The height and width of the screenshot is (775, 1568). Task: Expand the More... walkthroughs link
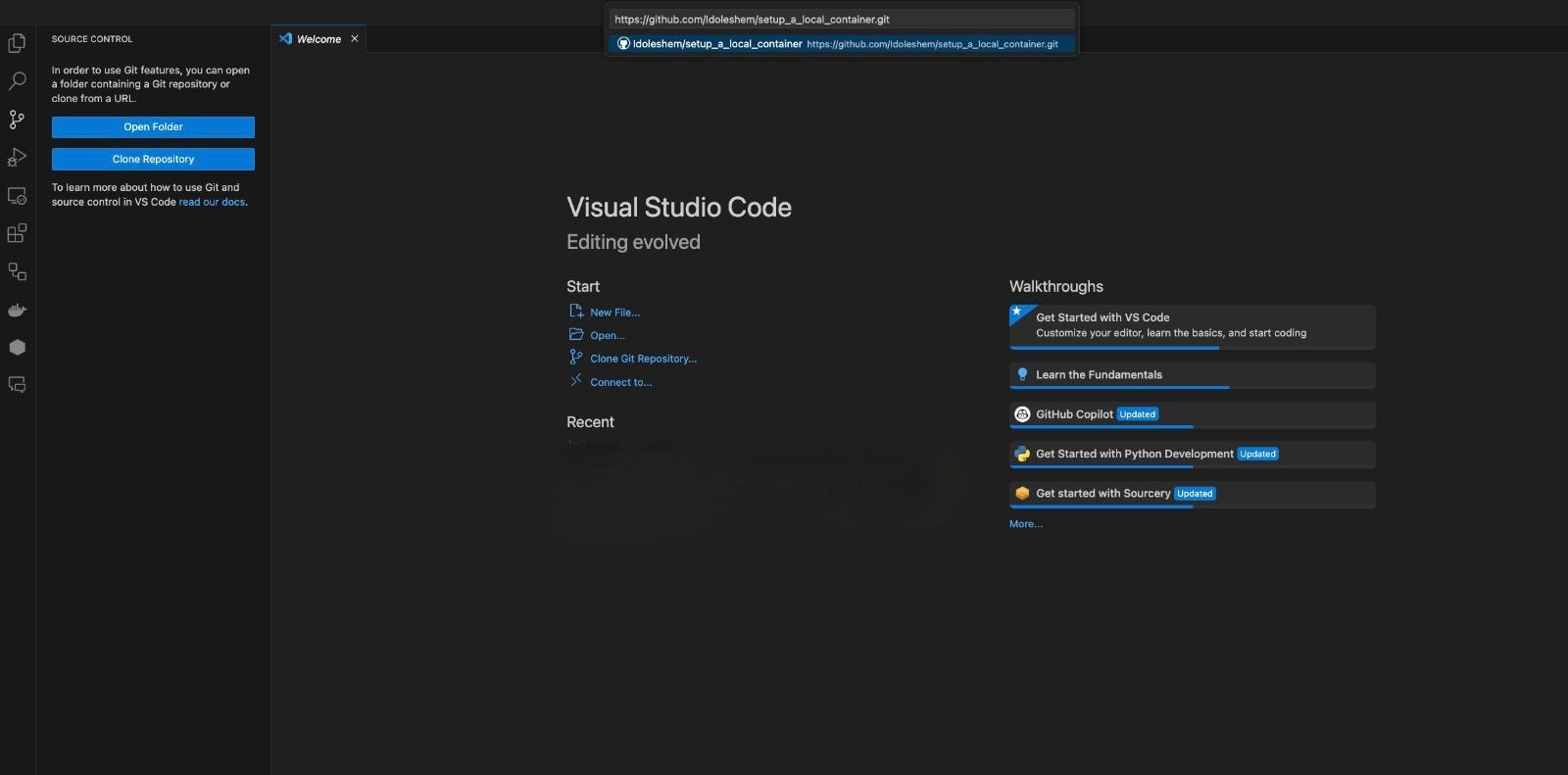pyautogui.click(x=1025, y=524)
